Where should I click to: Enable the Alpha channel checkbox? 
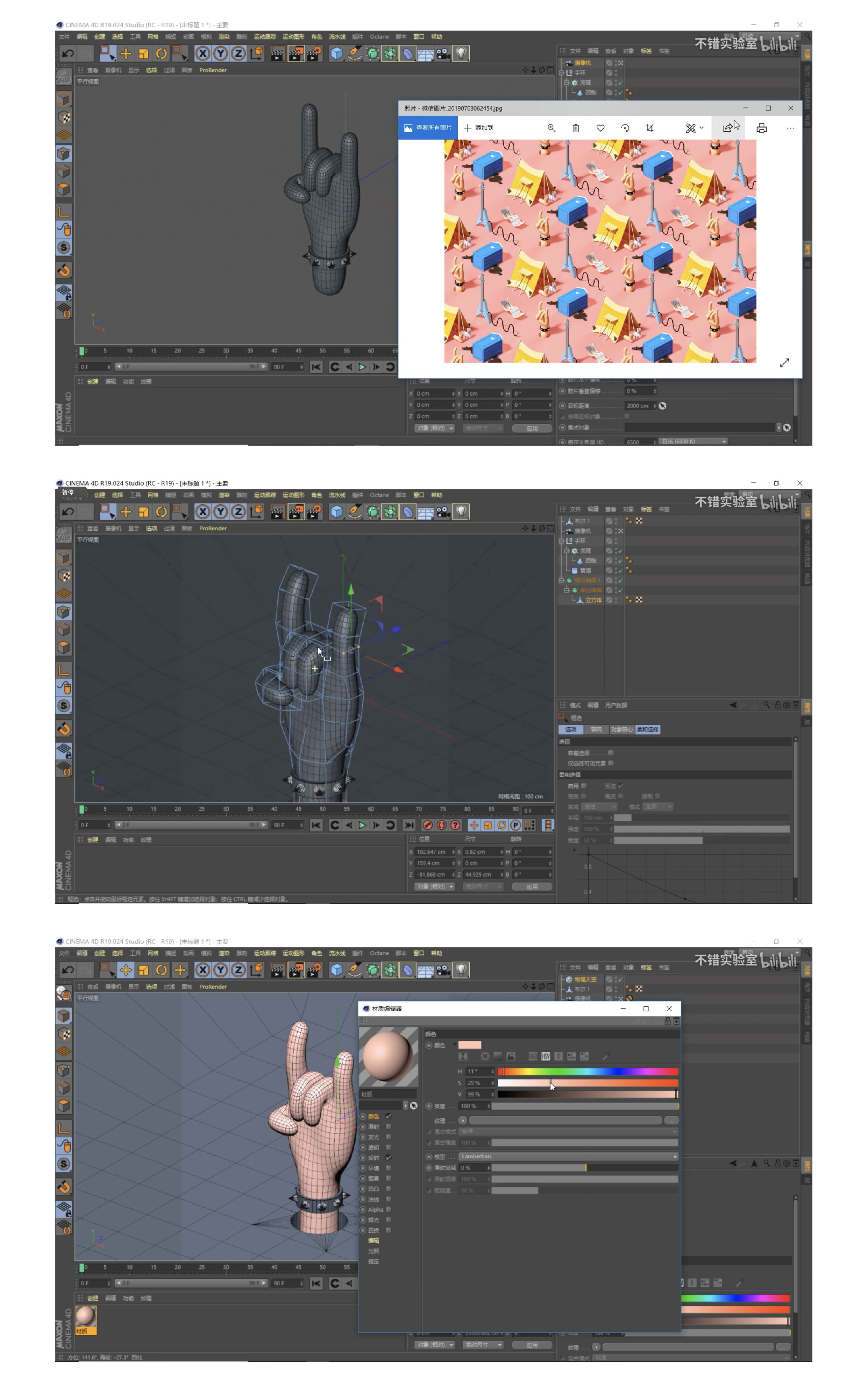pos(389,1209)
